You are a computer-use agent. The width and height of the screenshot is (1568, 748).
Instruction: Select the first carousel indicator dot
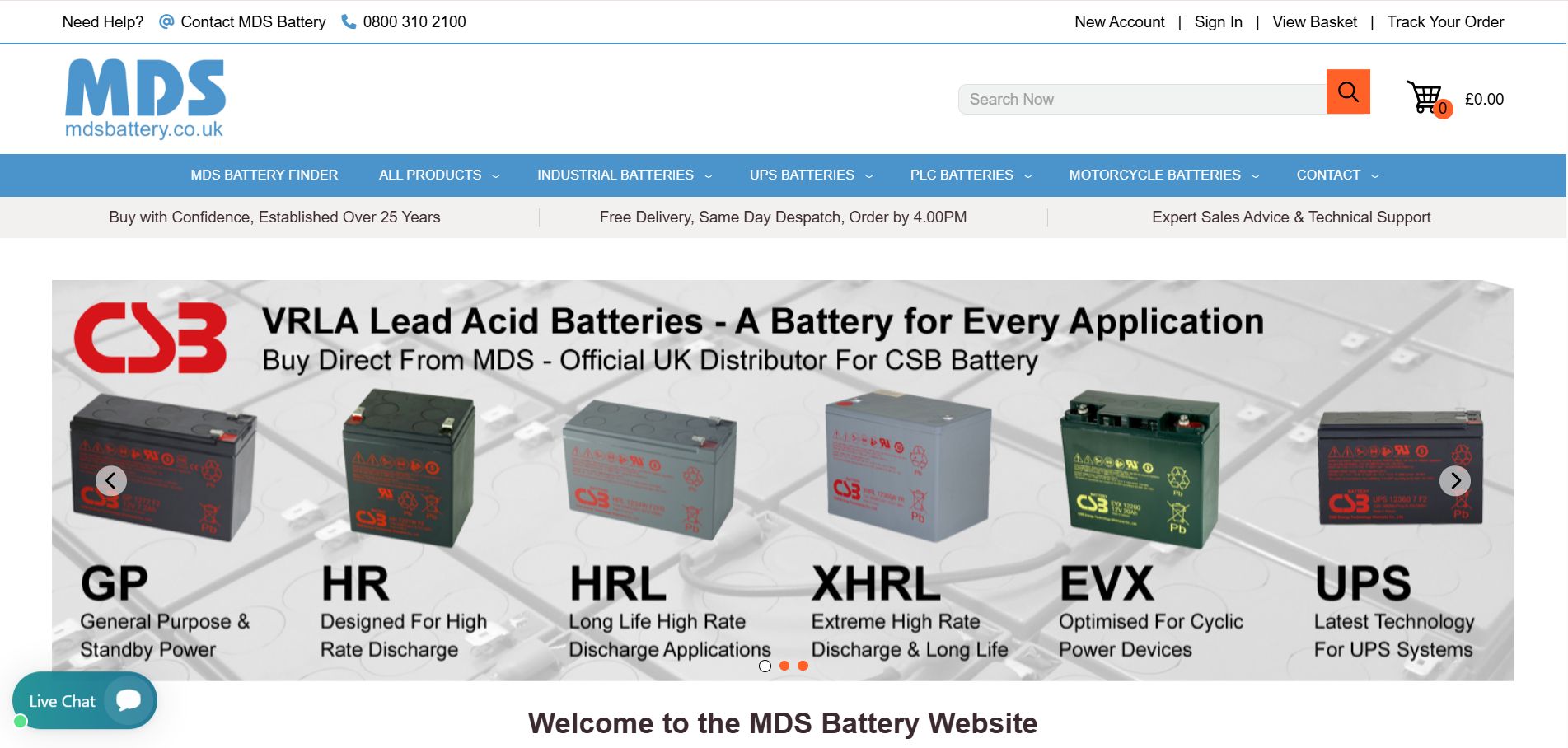pyautogui.click(x=765, y=666)
